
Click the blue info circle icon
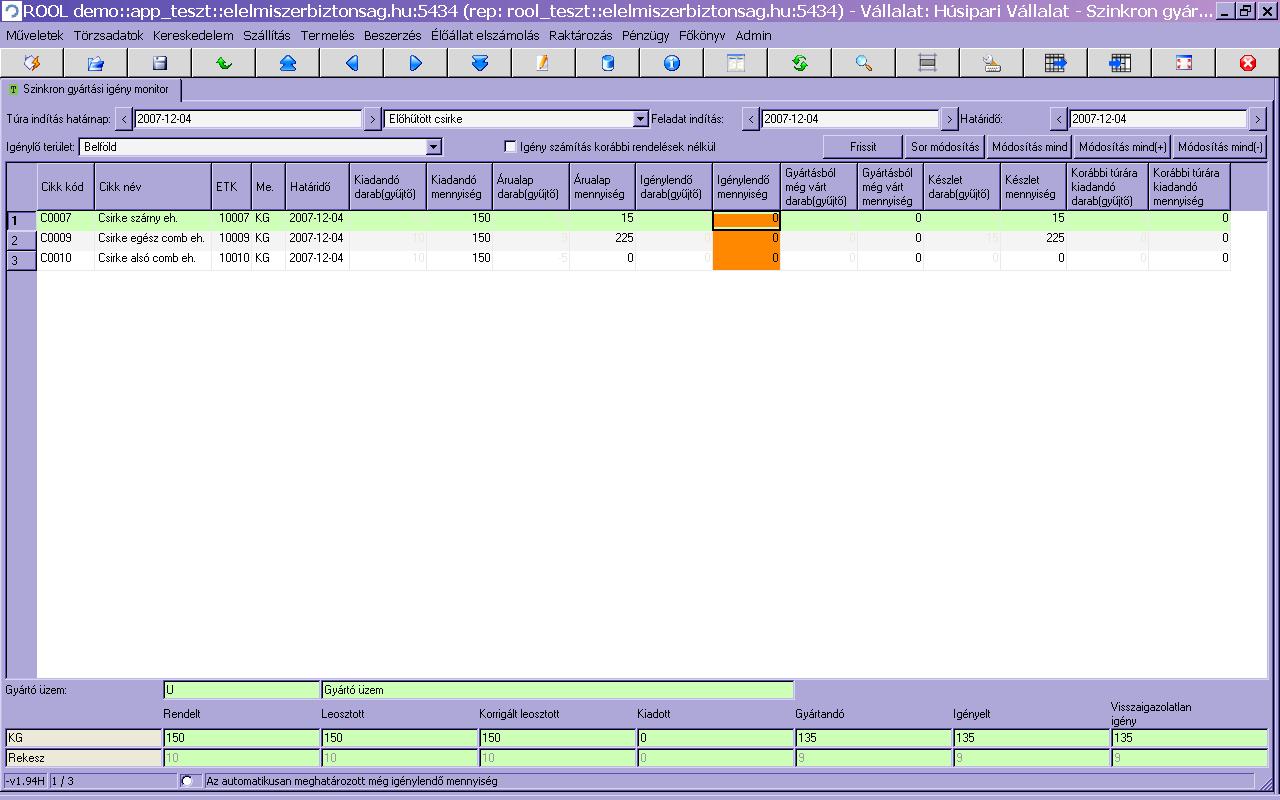671,63
